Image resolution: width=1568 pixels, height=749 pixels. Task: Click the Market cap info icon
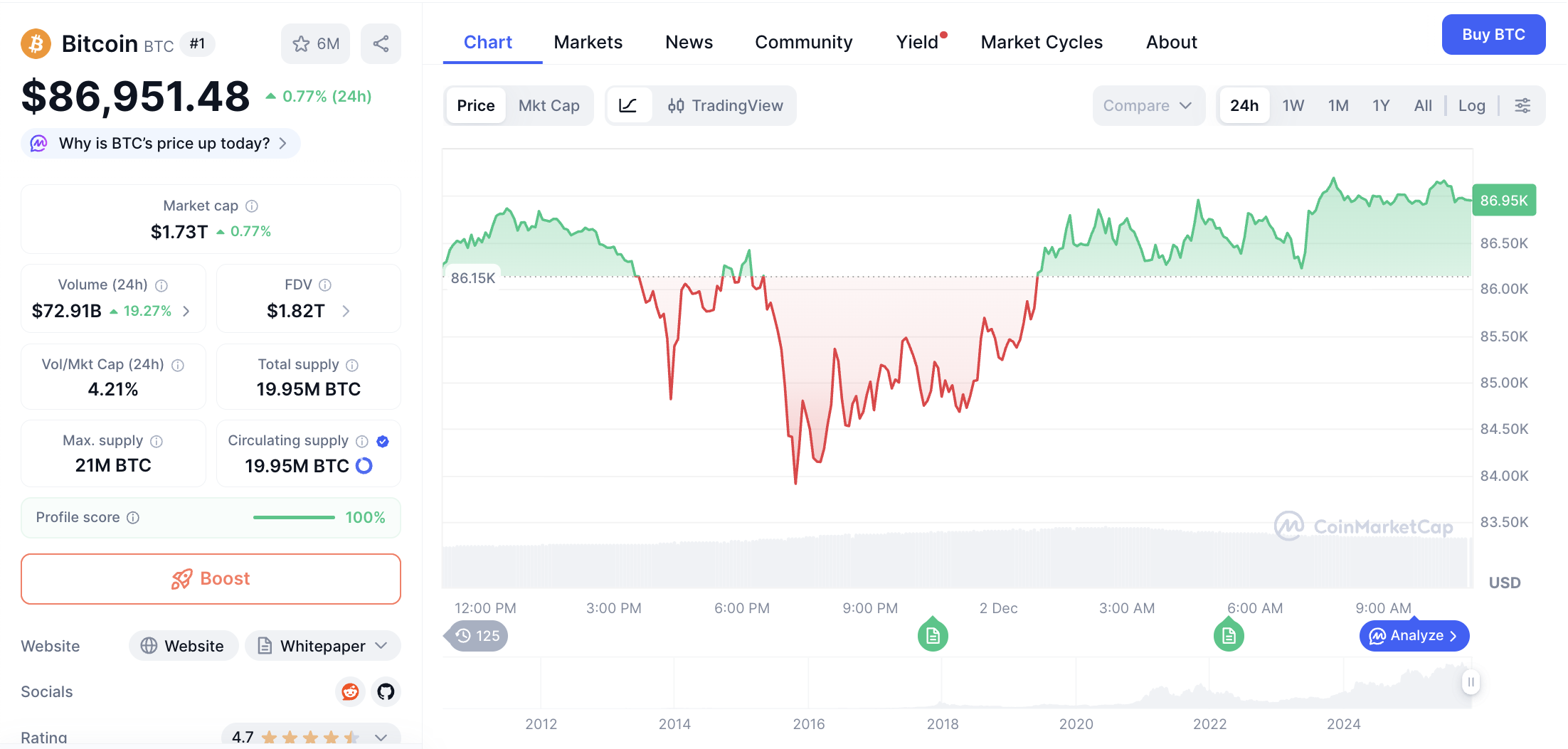point(252,206)
